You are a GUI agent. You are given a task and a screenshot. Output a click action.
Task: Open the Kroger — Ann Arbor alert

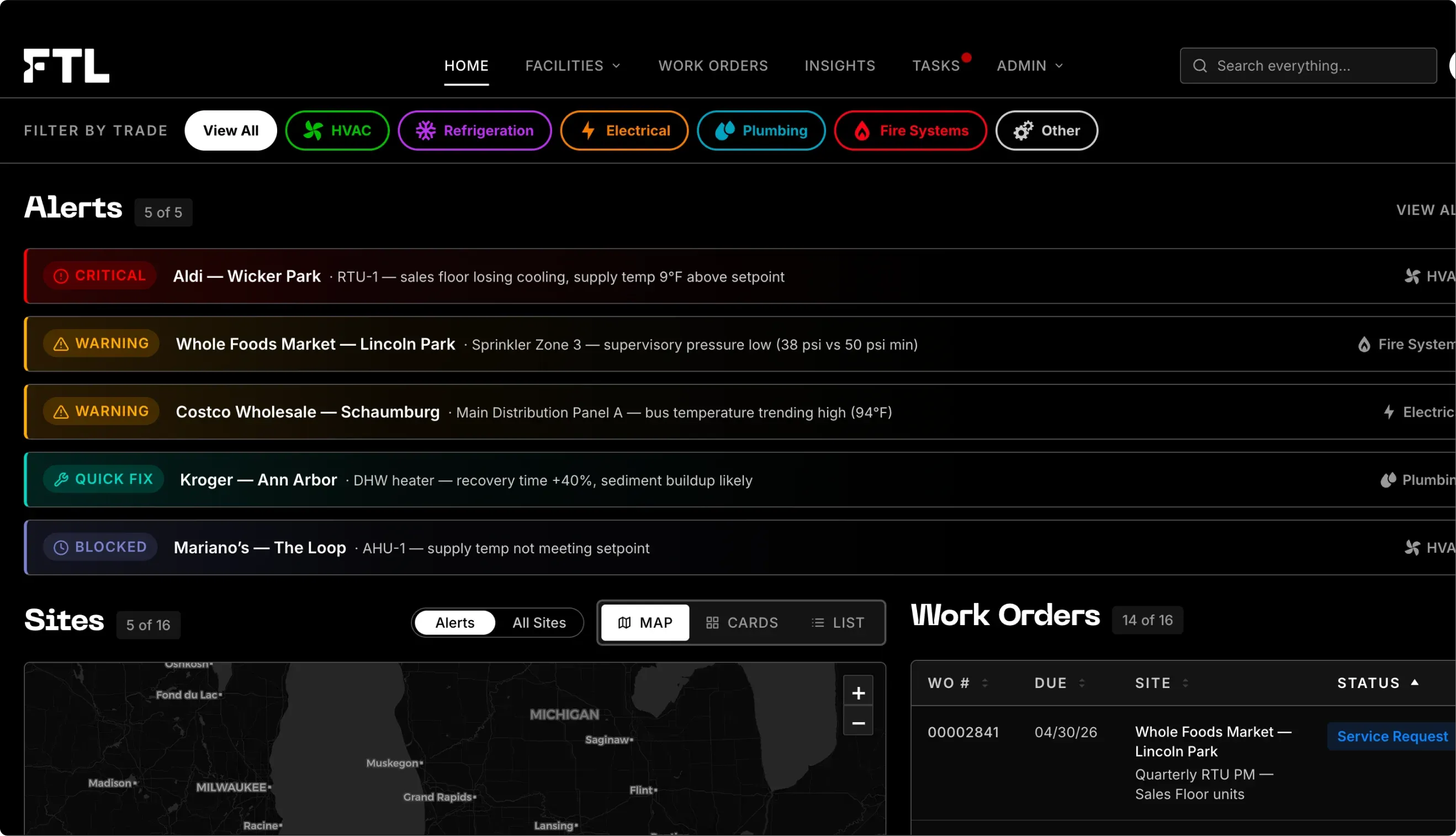(x=739, y=479)
